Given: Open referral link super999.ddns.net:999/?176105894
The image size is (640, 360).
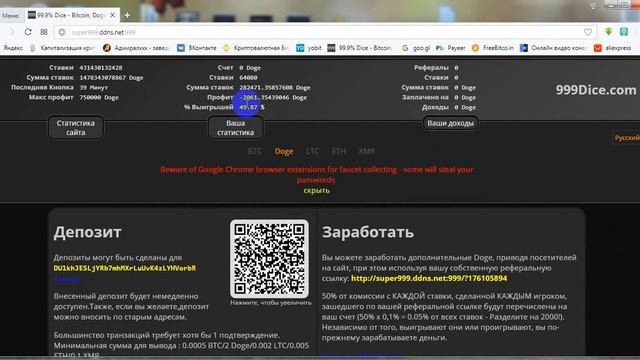Looking at the screenshot, I should 429,278.
